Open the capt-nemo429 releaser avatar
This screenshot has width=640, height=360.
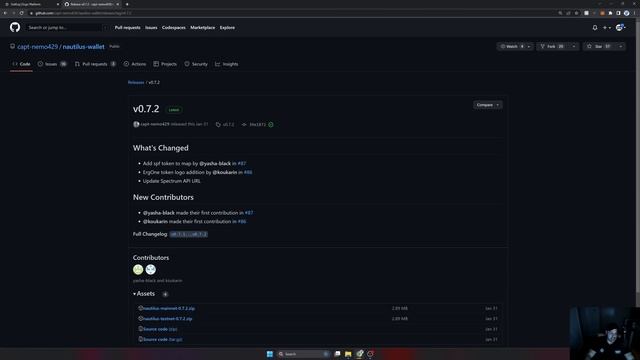(136, 124)
